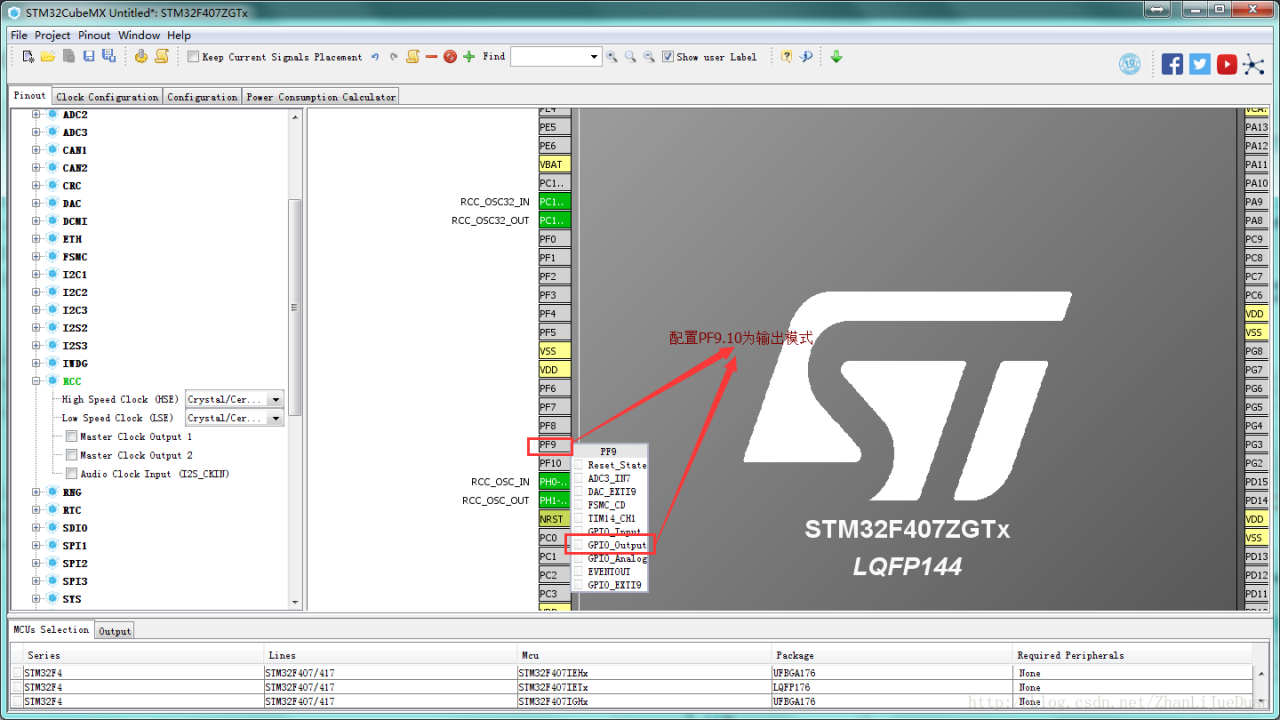Click the Package column header
This screenshot has height=720, width=1280.
(893, 655)
